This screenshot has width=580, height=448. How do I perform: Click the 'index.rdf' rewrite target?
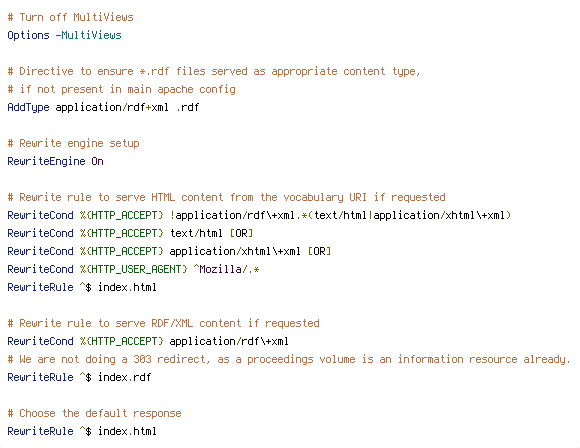(124, 377)
